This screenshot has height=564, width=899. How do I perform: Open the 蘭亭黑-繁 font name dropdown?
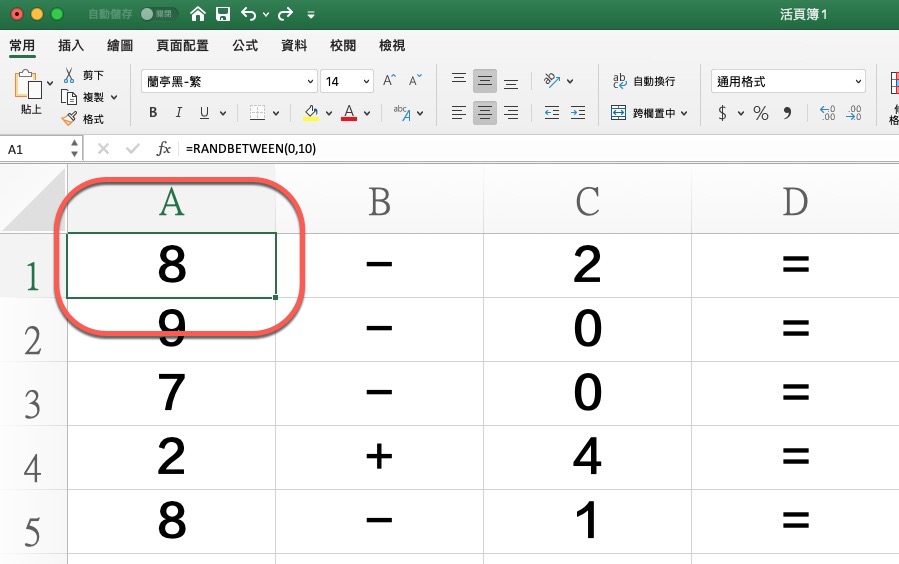point(228,81)
